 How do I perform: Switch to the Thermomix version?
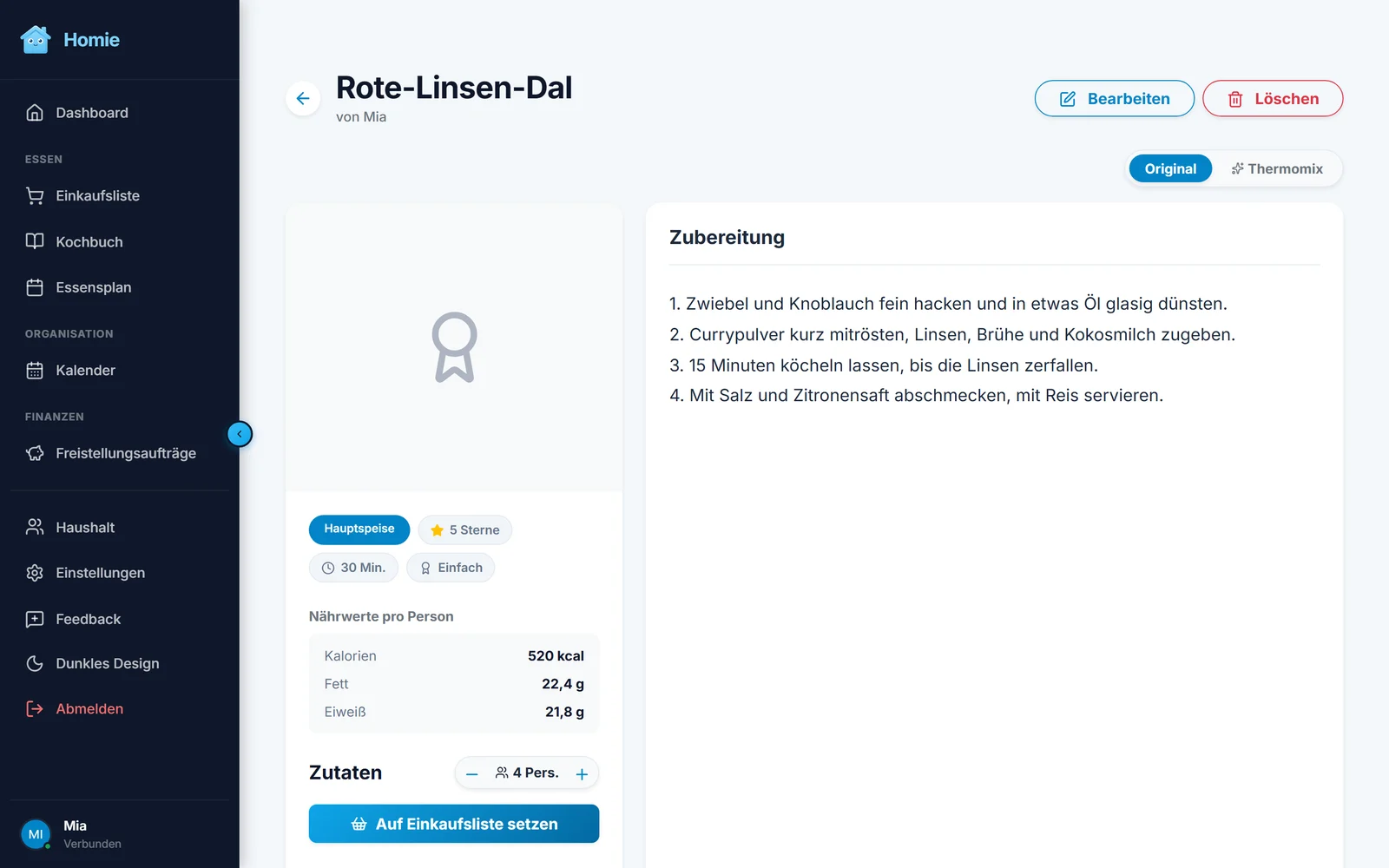[x=1277, y=168]
